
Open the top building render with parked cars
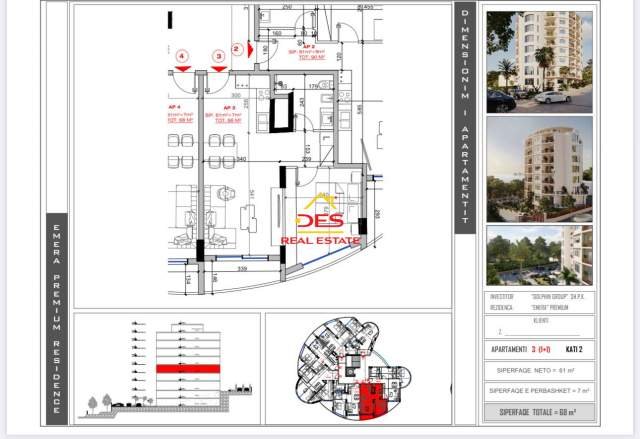[x=539, y=62]
